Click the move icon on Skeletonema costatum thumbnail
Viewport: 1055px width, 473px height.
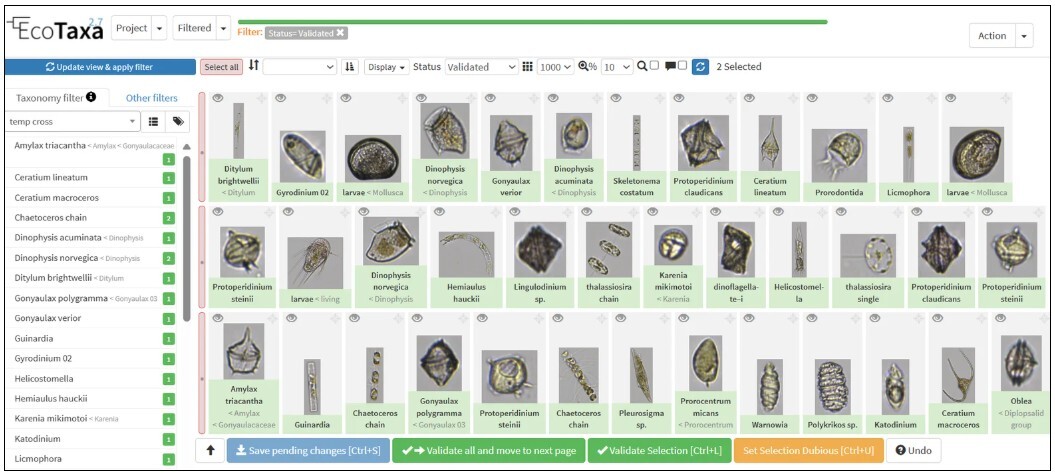[x=659, y=98]
